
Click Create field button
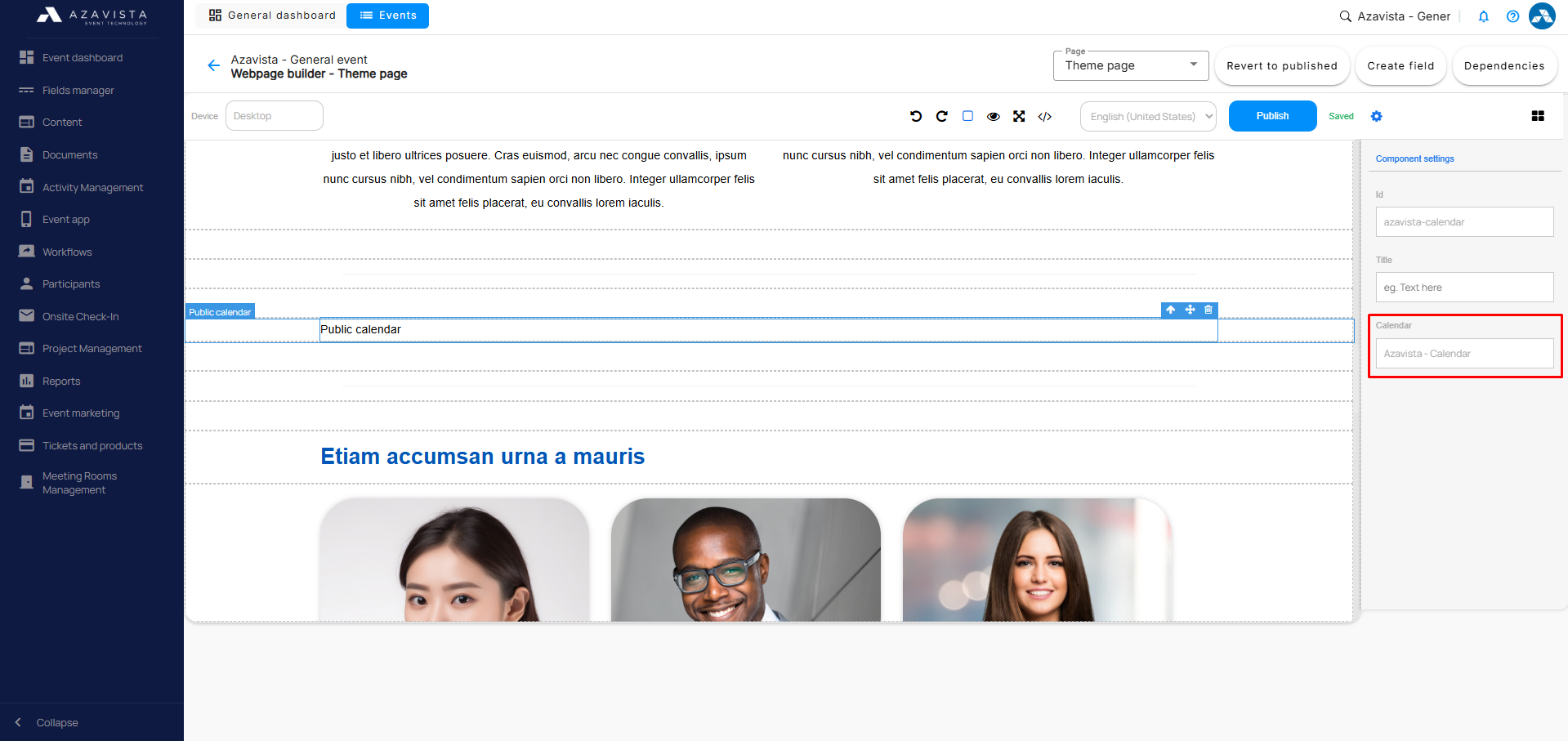click(1400, 66)
